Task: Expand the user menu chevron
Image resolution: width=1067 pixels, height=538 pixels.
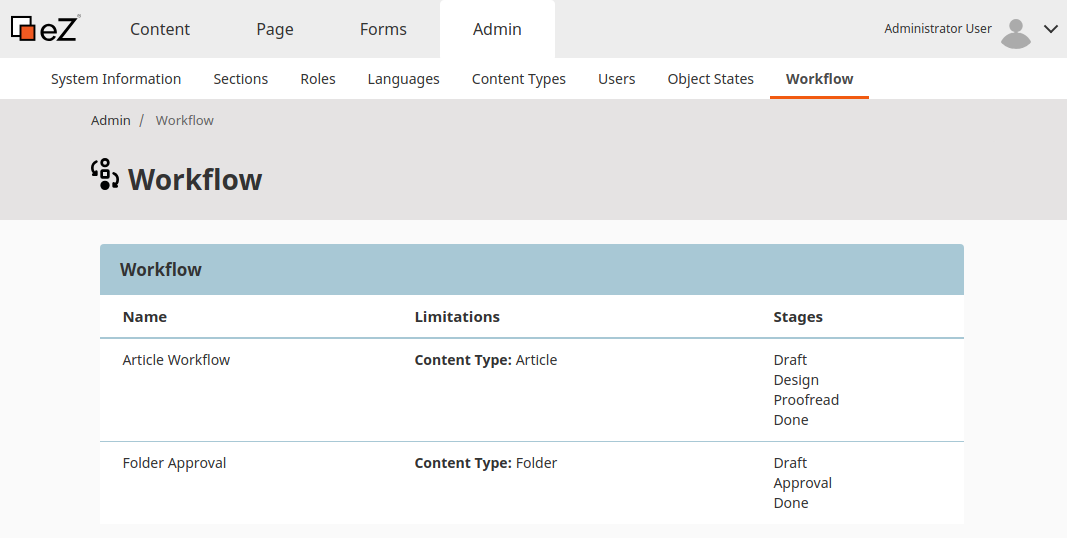Action: (1051, 29)
